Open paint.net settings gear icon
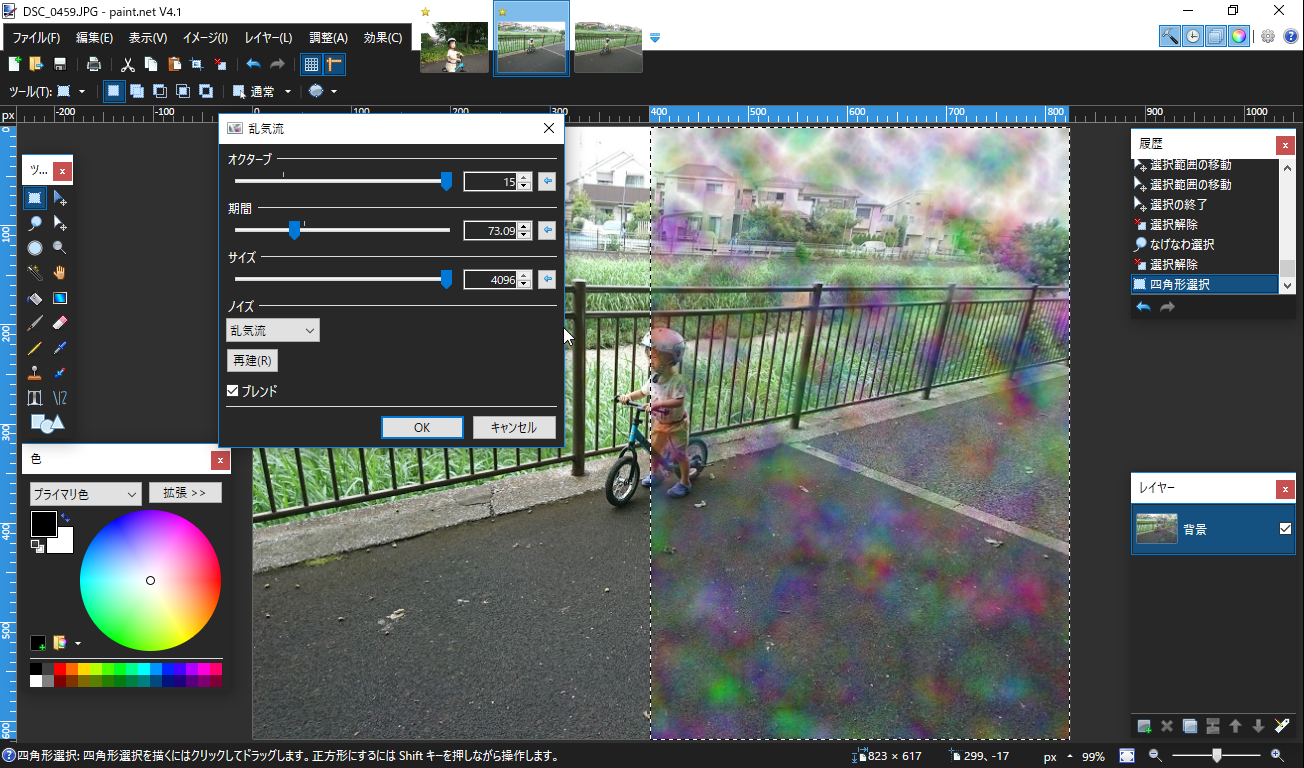The height and width of the screenshot is (768, 1304). pos(1268,36)
